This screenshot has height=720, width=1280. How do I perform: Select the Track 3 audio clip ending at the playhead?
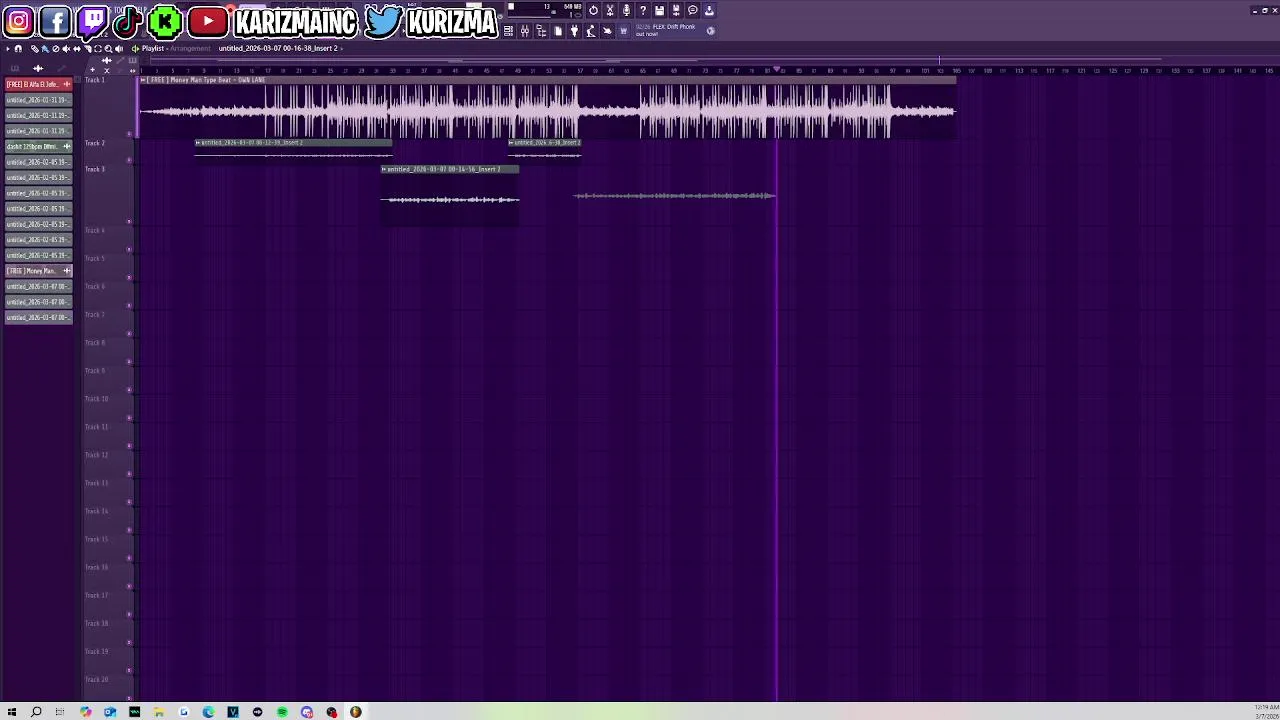tap(675, 196)
